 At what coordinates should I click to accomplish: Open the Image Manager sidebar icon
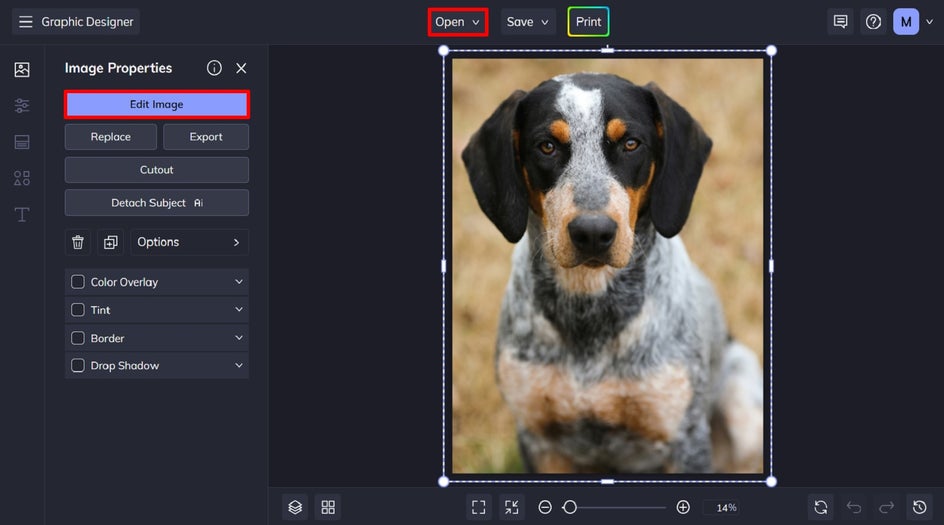pos(22,70)
